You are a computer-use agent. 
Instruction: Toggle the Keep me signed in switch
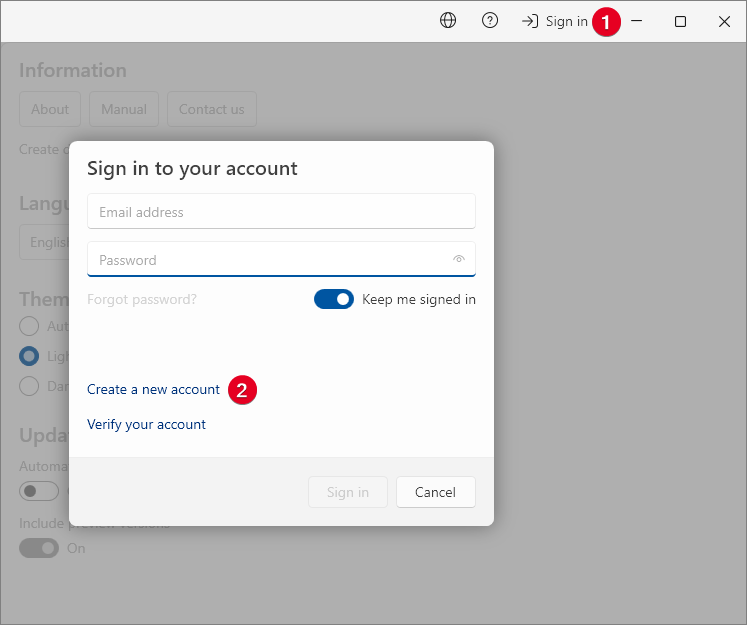tap(334, 299)
